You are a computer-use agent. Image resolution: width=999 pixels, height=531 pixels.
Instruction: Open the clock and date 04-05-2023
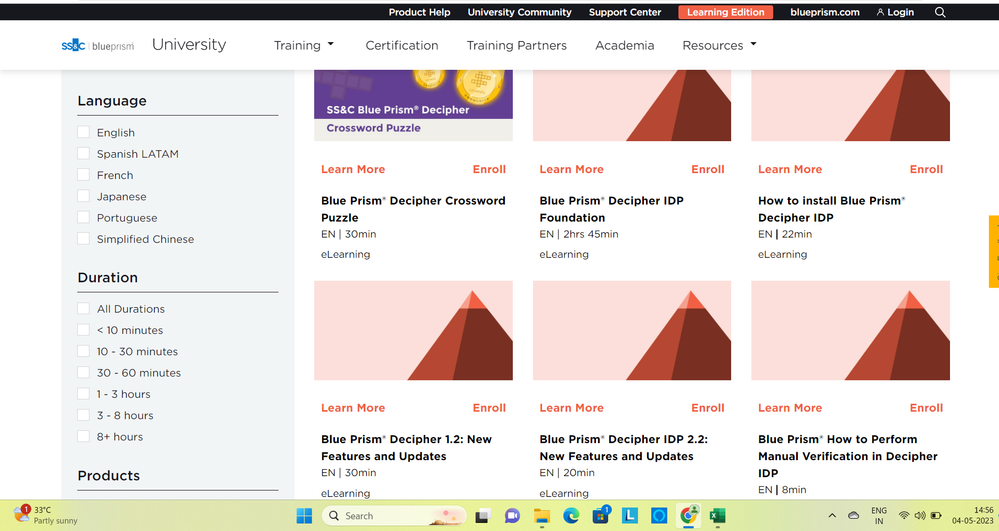click(x=972, y=515)
